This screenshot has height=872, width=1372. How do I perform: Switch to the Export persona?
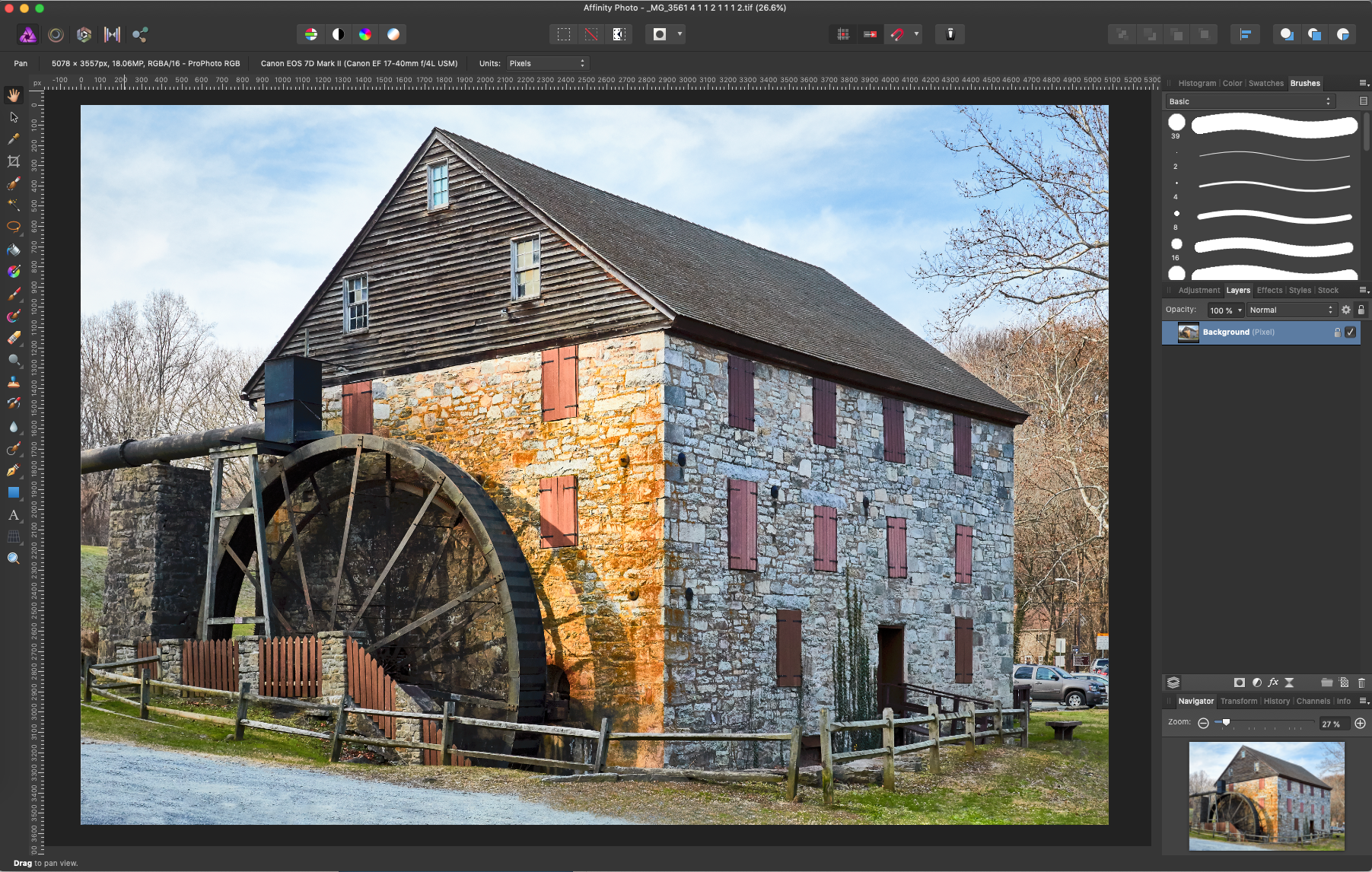140,34
